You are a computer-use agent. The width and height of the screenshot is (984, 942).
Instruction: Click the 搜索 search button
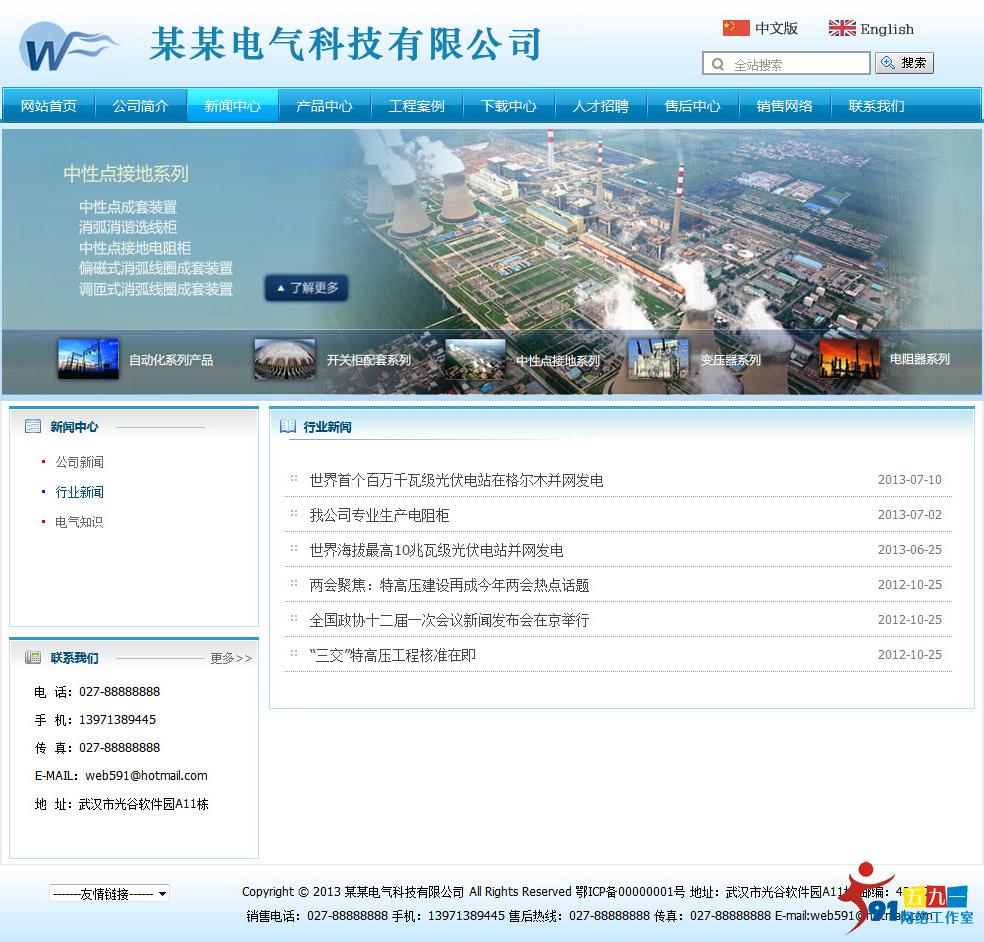(x=904, y=63)
